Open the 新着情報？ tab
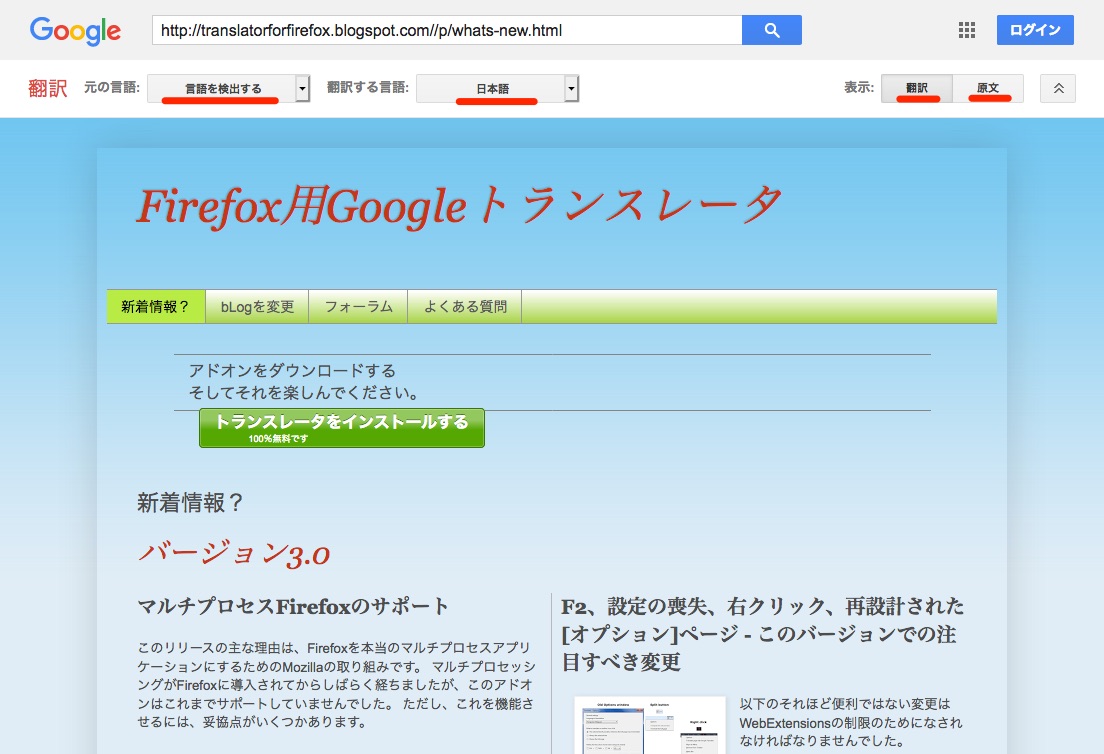 [156, 307]
